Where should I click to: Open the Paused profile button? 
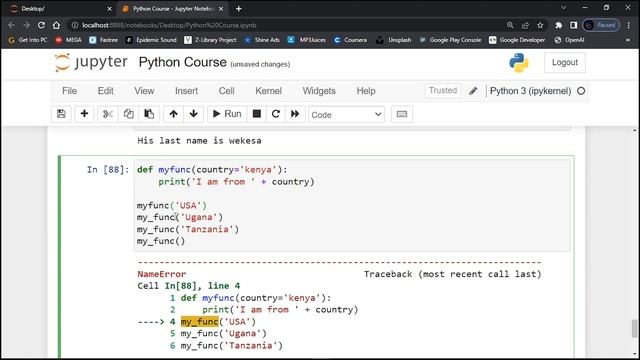tap(601, 25)
